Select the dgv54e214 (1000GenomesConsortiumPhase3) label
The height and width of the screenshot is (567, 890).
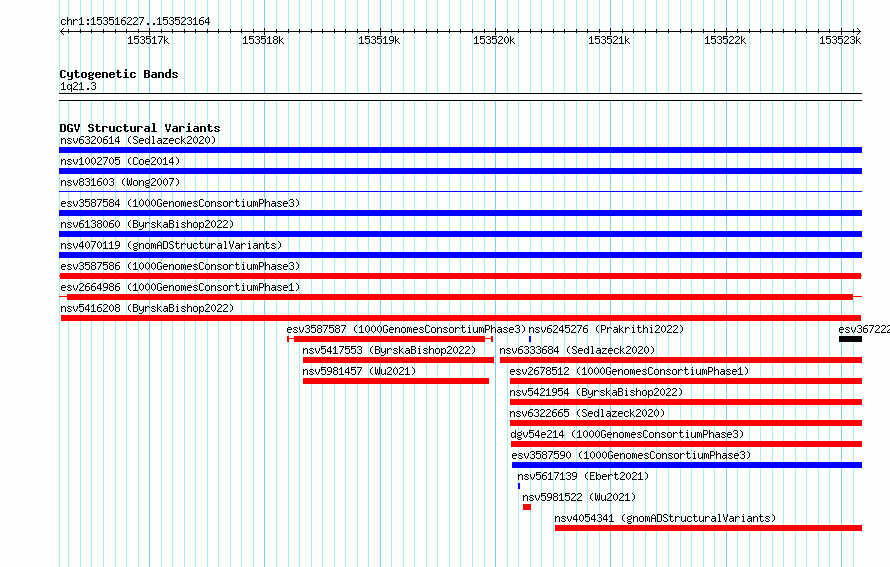(x=627, y=434)
